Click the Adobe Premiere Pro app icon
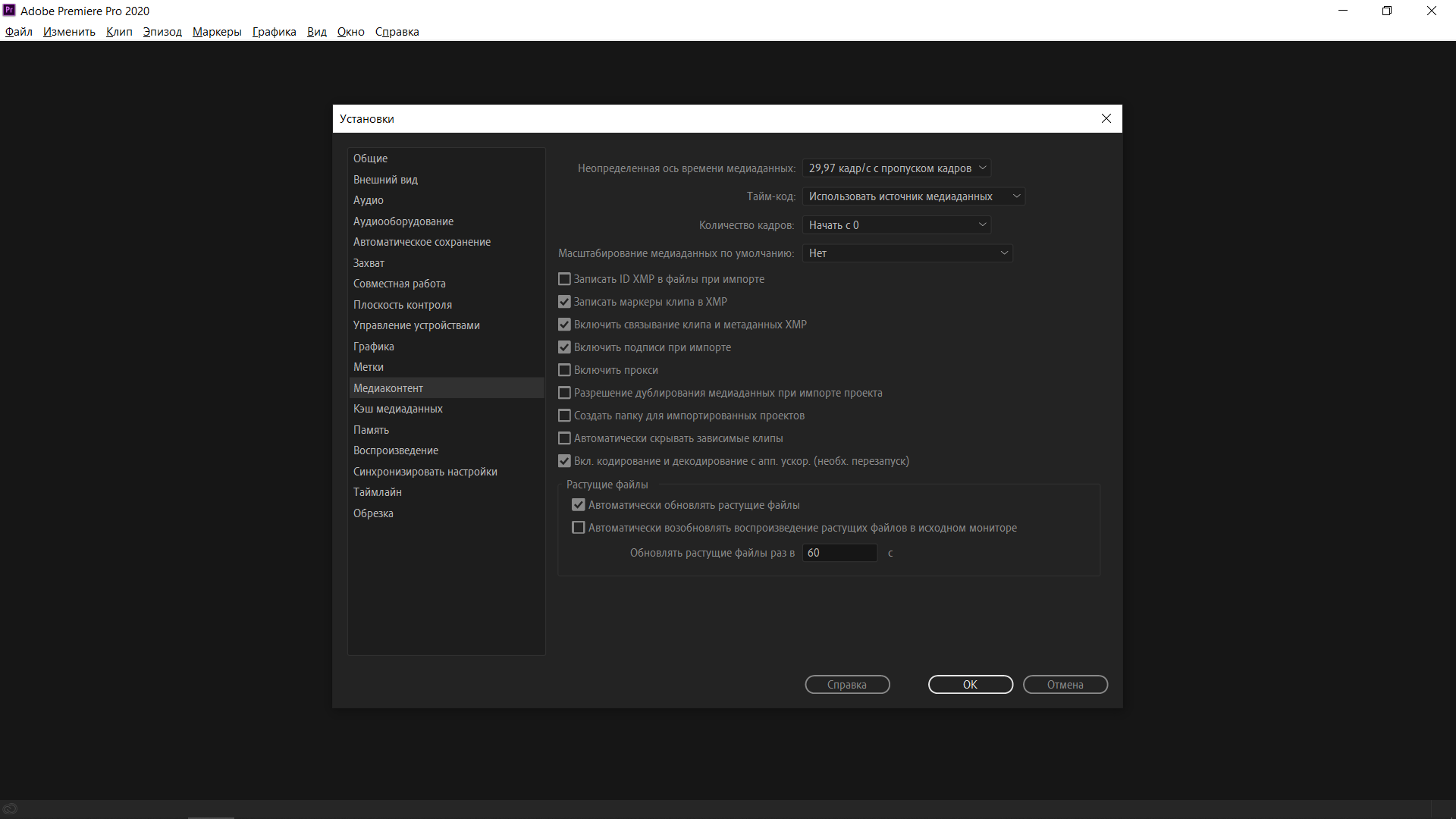 point(9,11)
